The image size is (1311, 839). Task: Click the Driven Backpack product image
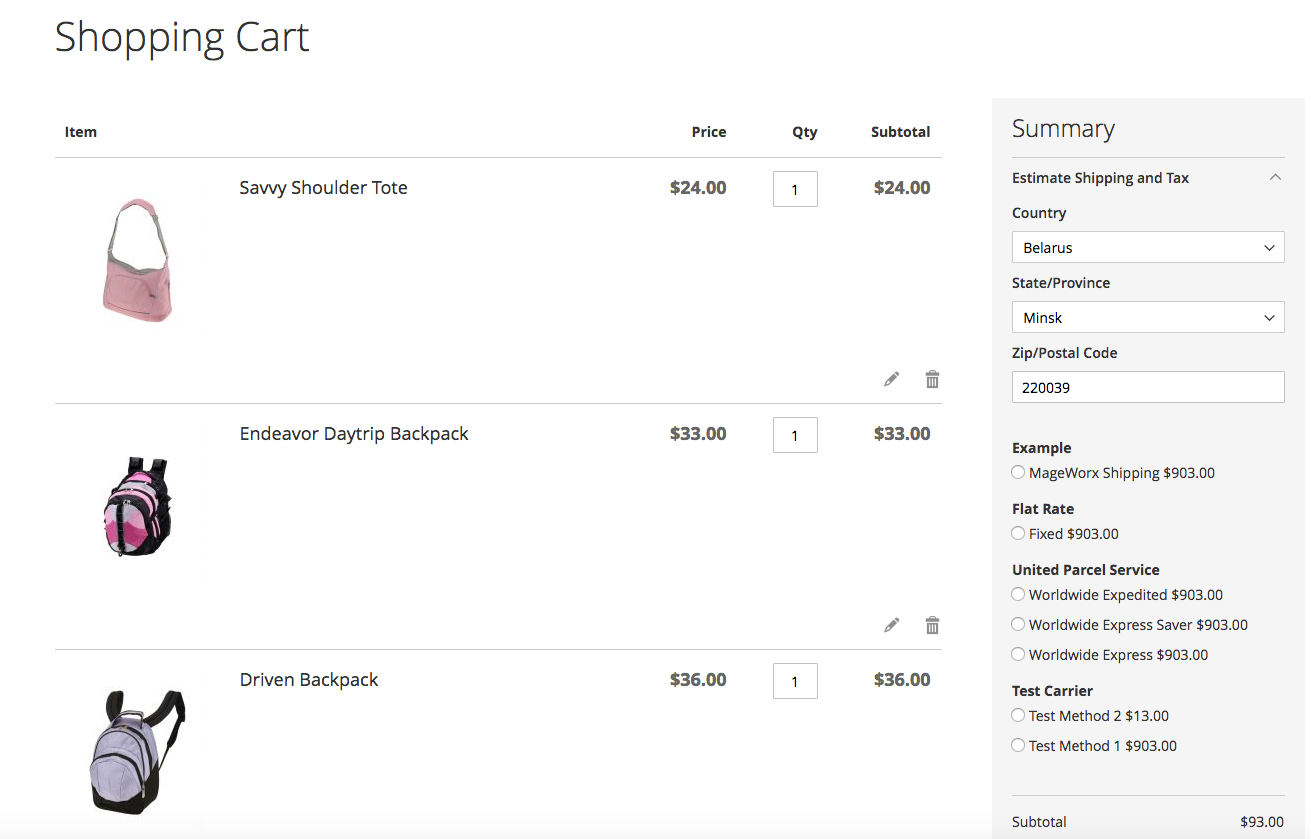[137, 750]
